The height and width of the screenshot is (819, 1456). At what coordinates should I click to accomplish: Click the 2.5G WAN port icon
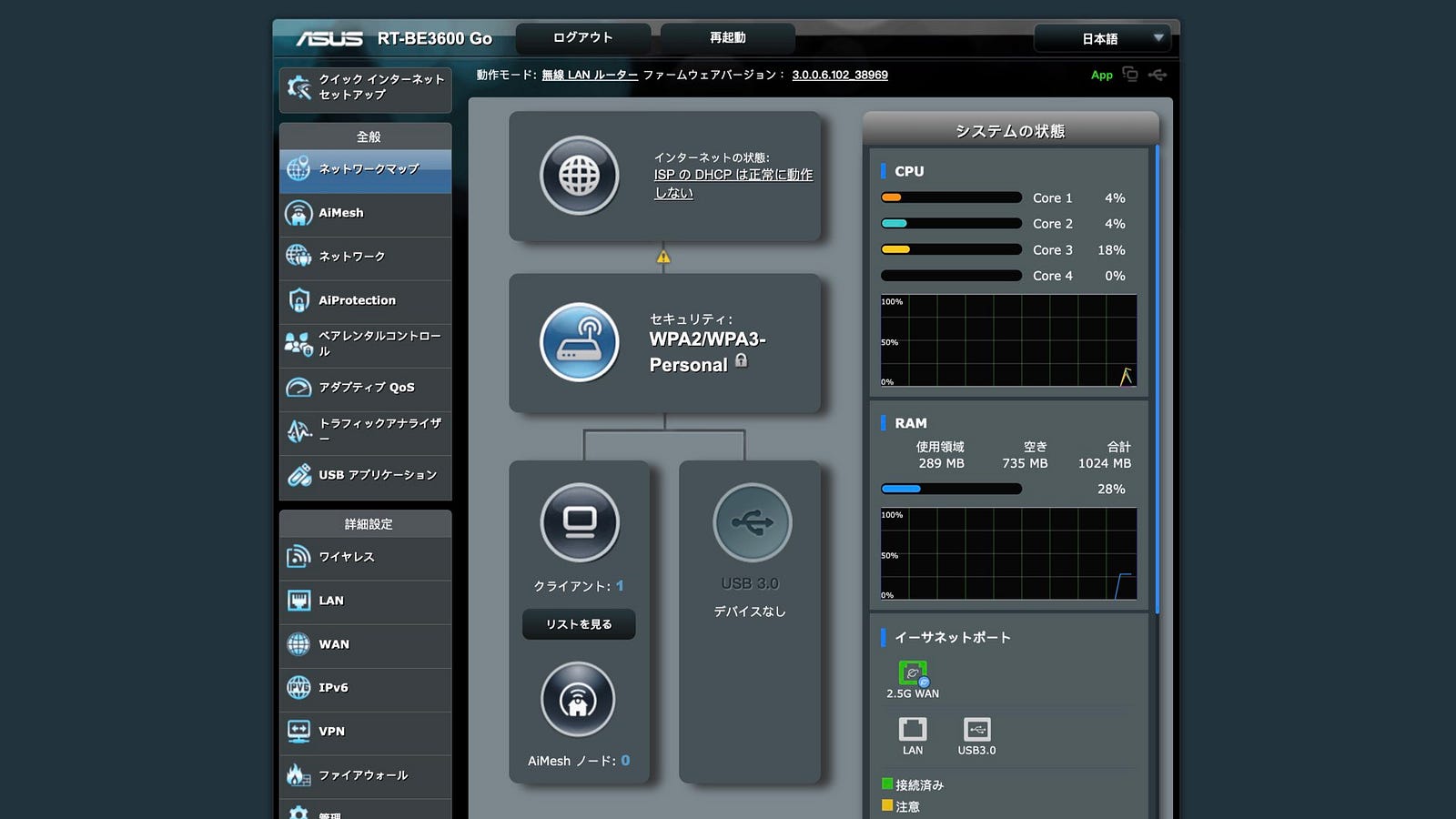click(913, 673)
